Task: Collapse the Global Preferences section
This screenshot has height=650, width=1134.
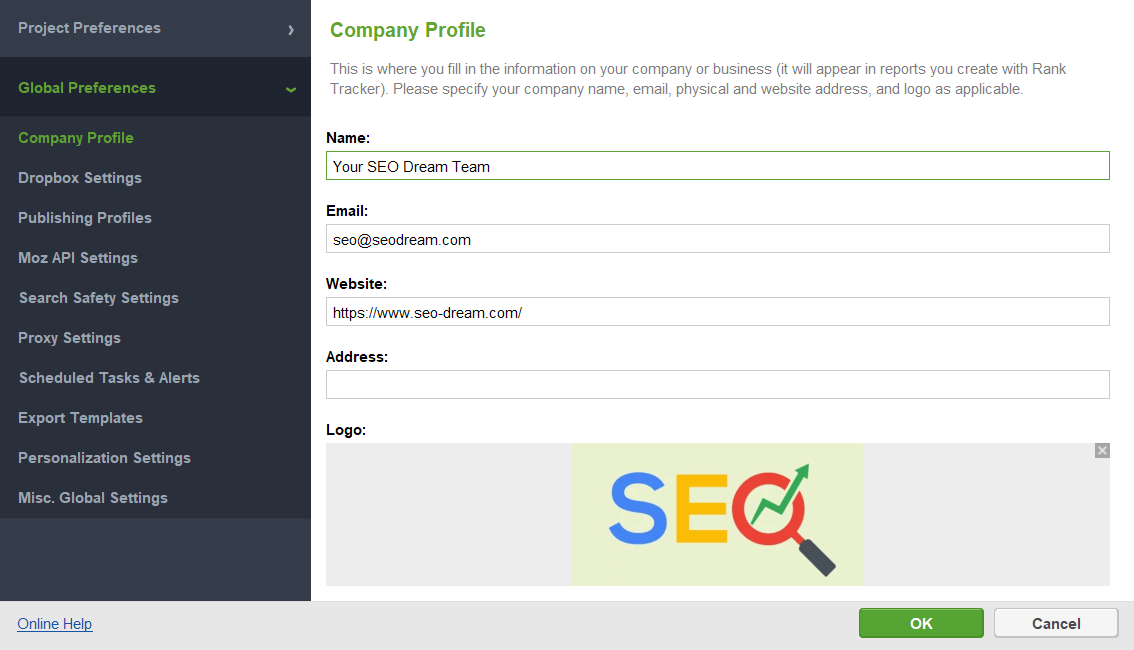Action: [x=86, y=87]
